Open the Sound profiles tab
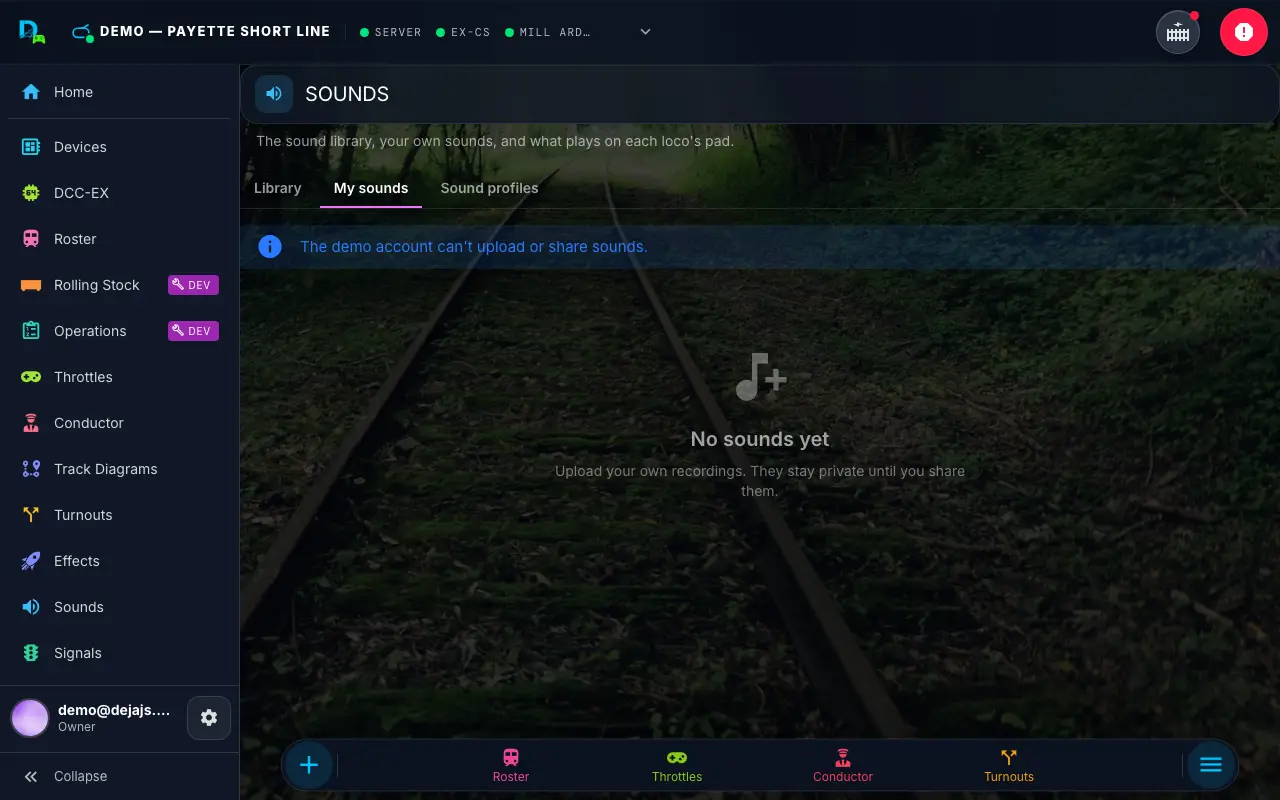 click(489, 188)
